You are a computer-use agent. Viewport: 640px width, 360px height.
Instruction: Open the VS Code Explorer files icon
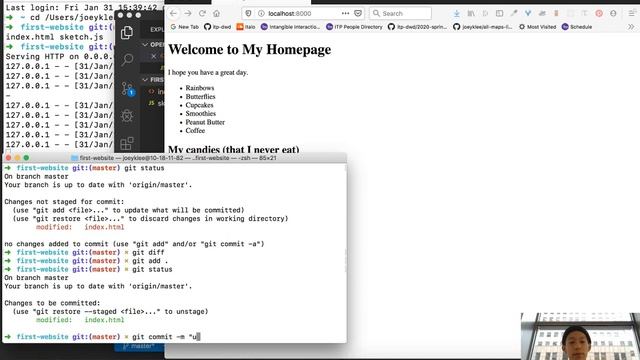[x=127, y=32]
